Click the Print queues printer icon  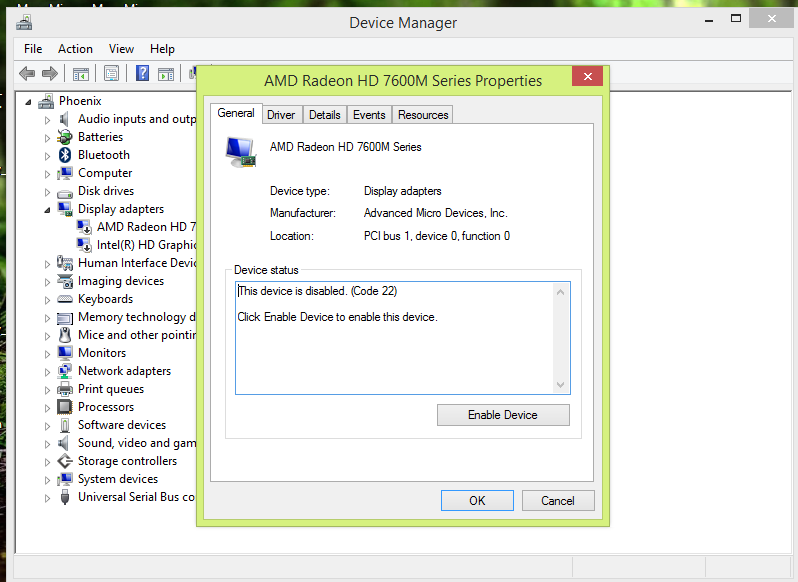click(x=65, y=390)
